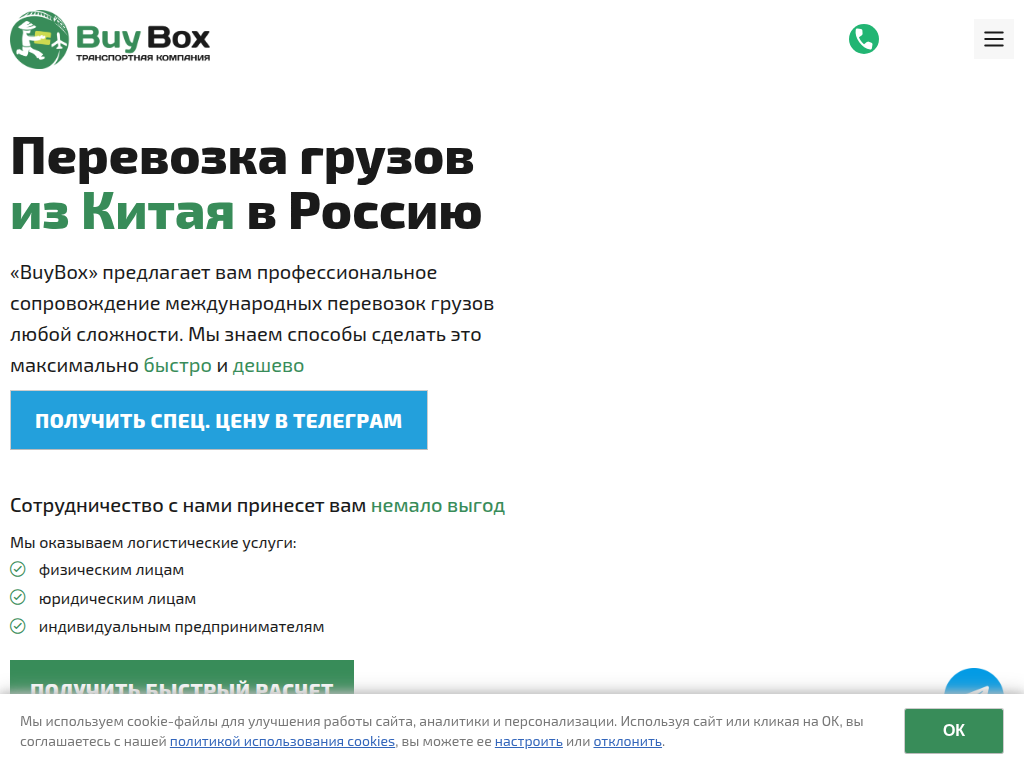This screenshot has width=1024, height=768.
Task: Click the checkmark next to физическим лицам
Action: [17, 569]
